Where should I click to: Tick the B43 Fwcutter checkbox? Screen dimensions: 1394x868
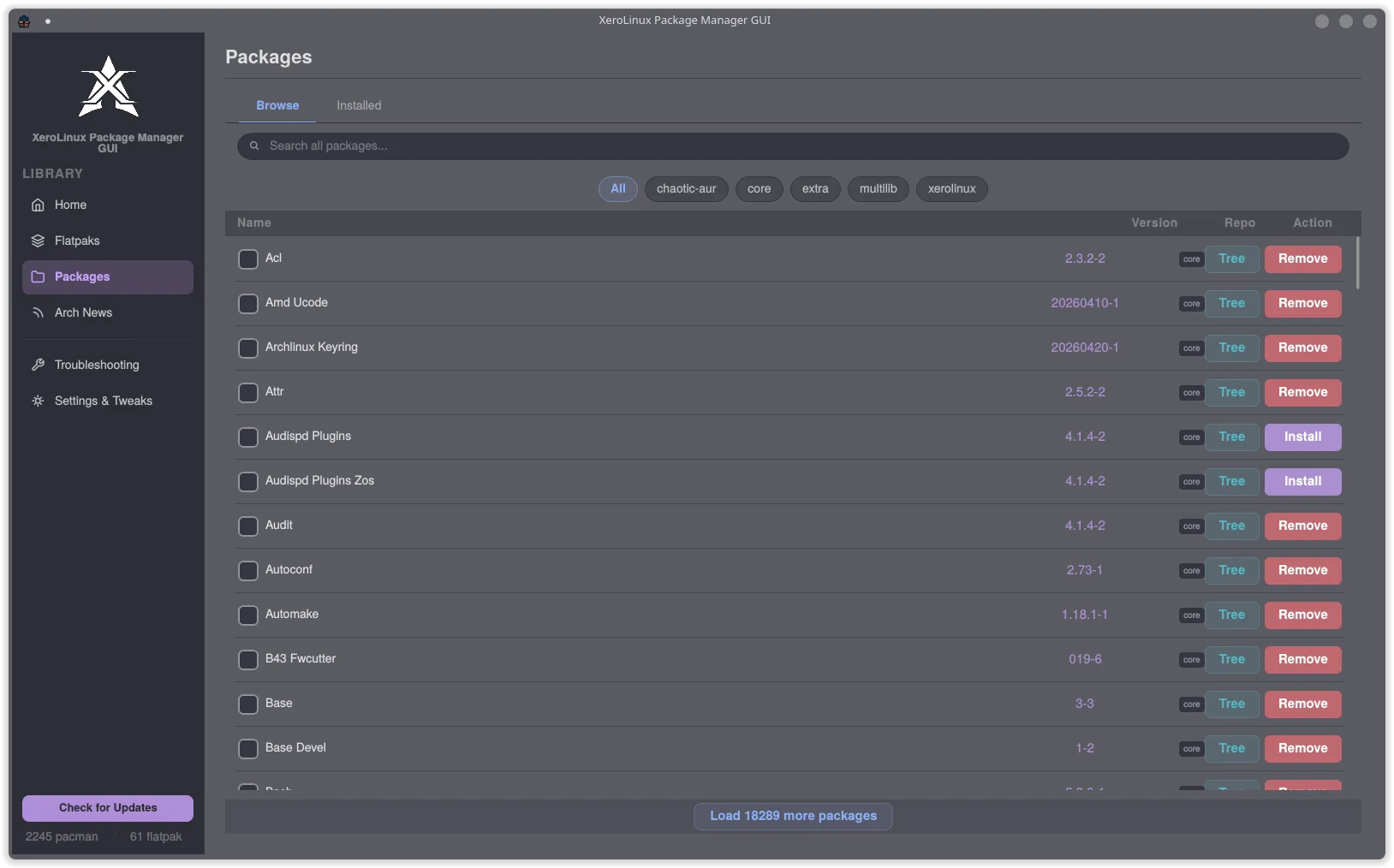[x=248, y=659]
